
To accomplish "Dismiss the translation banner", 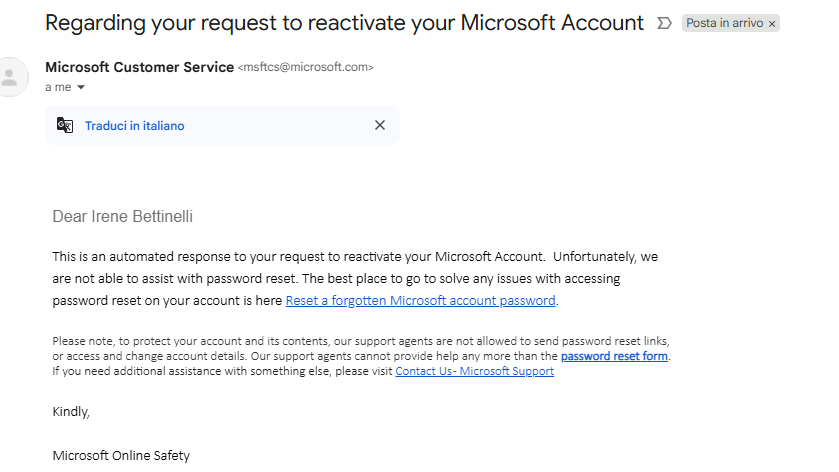I will (x=380, y=125).
